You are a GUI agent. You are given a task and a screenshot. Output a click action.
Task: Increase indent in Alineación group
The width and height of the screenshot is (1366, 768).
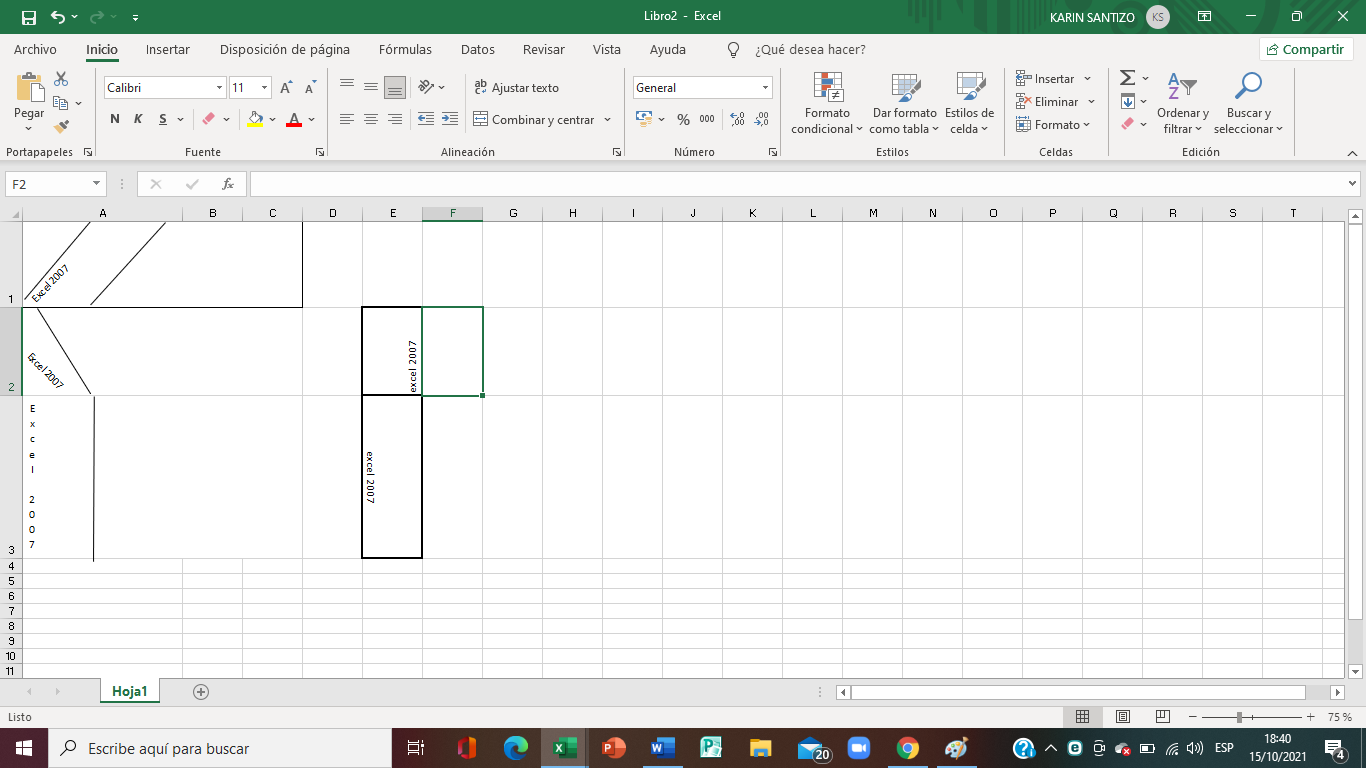(450, 119)
